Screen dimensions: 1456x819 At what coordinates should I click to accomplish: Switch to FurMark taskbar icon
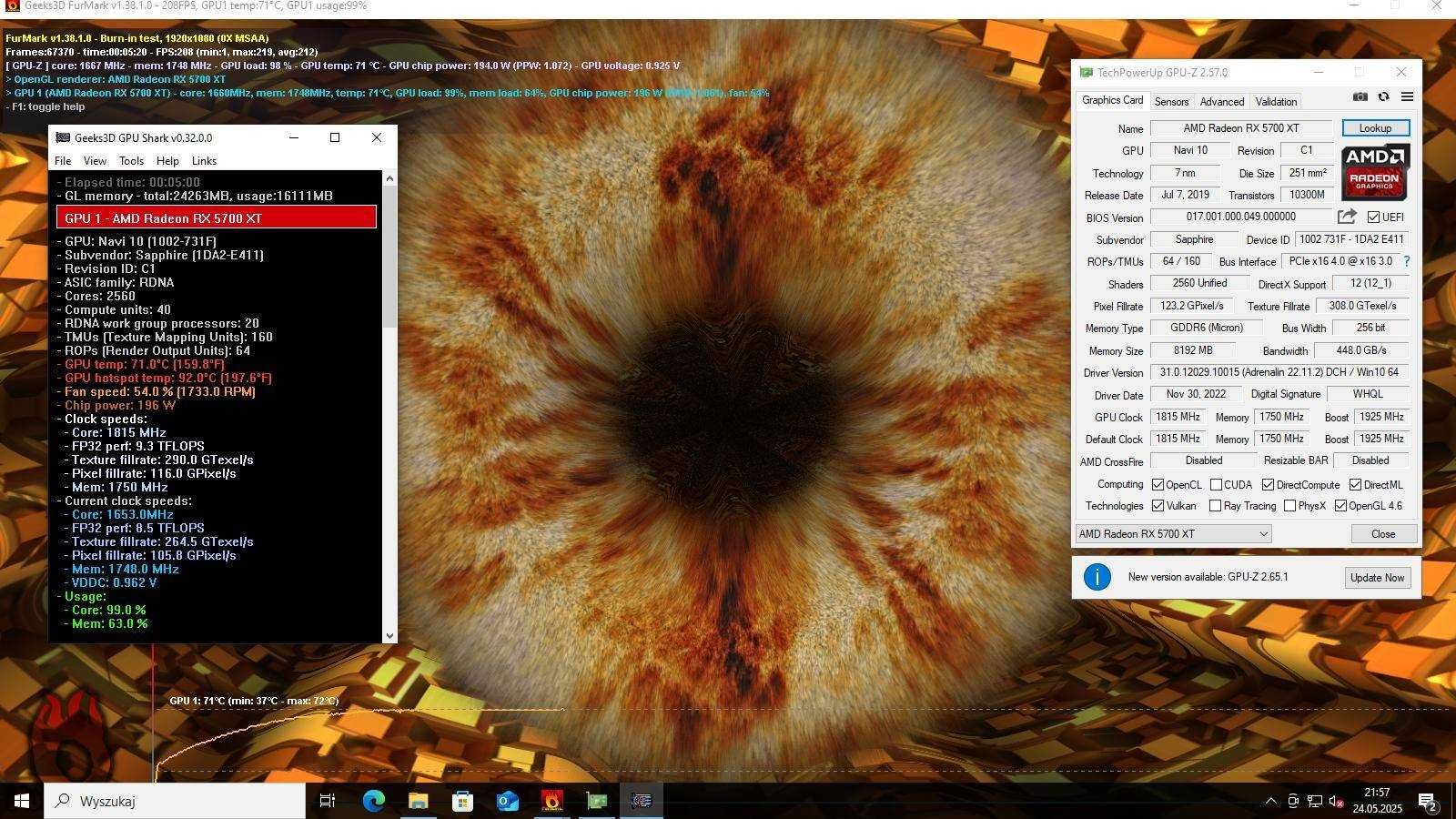pyautogui.click(x=551, y=801)
